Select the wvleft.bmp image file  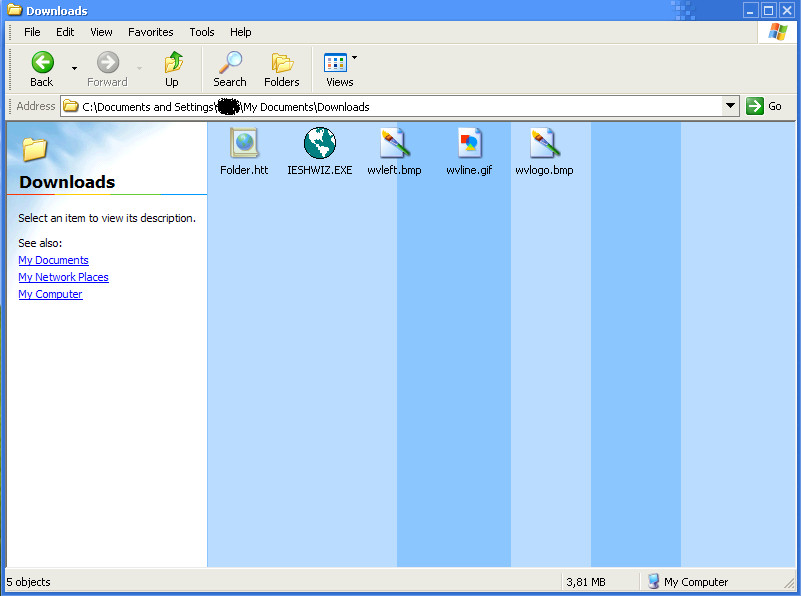click(x=394, y=144)
